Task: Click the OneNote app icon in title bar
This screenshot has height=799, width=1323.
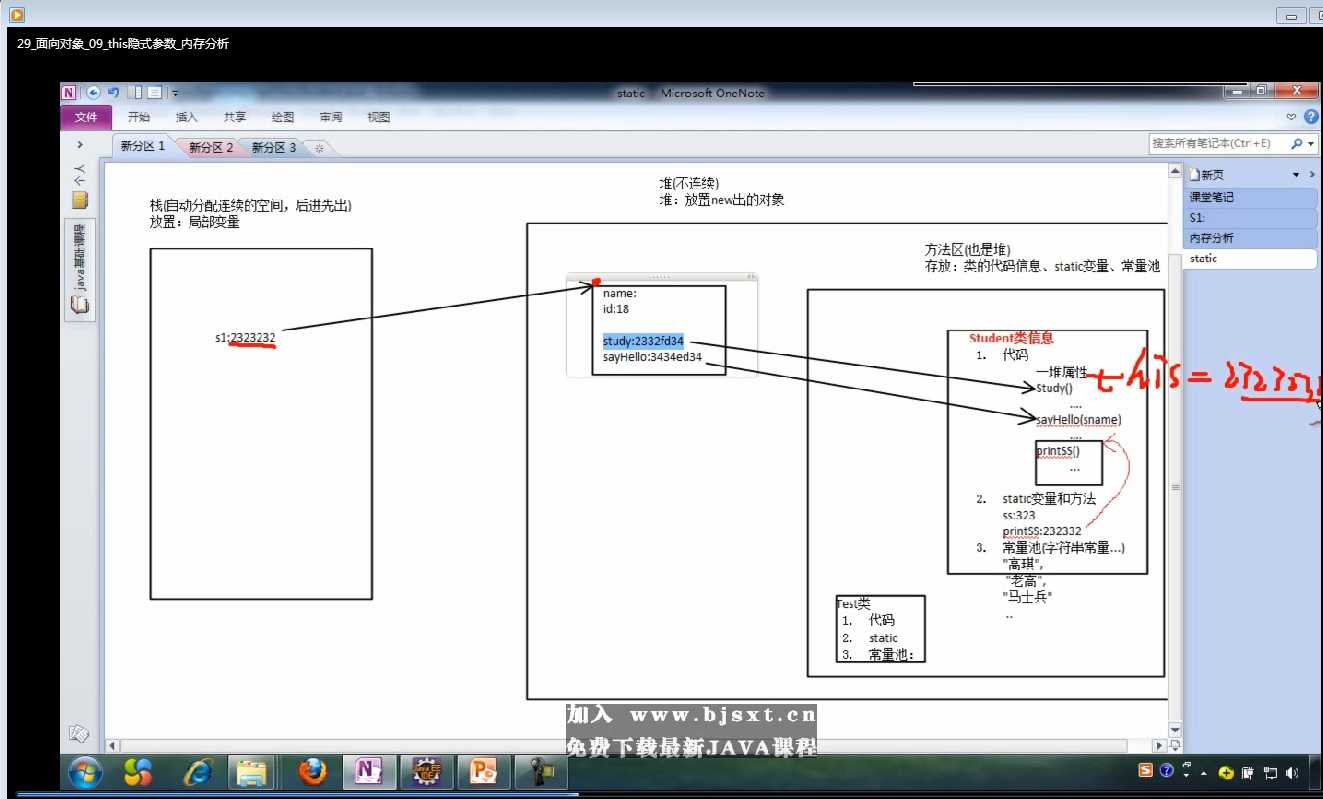Action: pyautogui.click(x=69, y=93)
